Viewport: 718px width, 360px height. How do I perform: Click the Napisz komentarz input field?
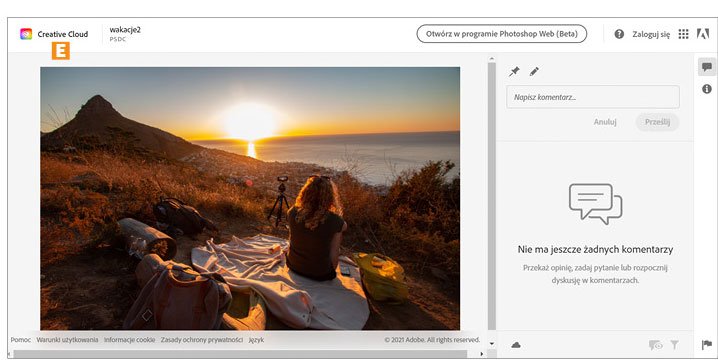593,97
